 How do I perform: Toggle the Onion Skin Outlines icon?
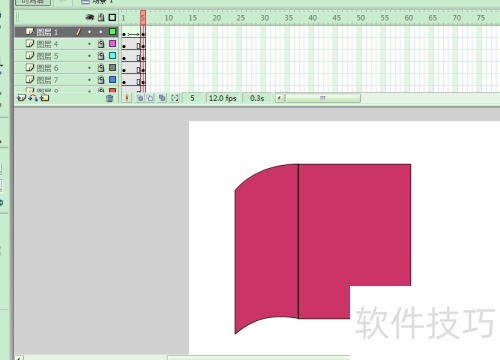click(150, 98)
